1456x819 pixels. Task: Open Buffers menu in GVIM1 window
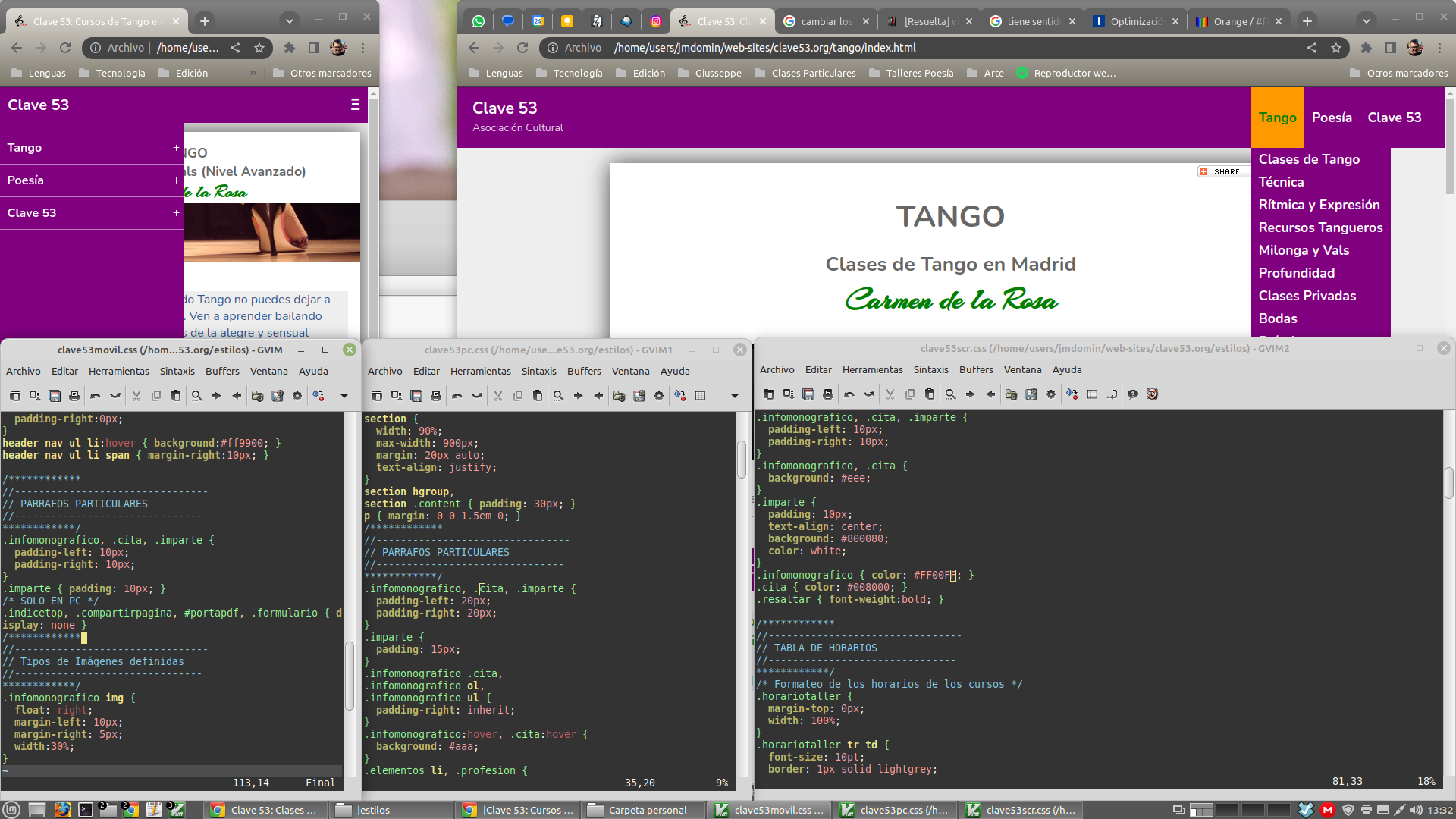pos(584,371)
